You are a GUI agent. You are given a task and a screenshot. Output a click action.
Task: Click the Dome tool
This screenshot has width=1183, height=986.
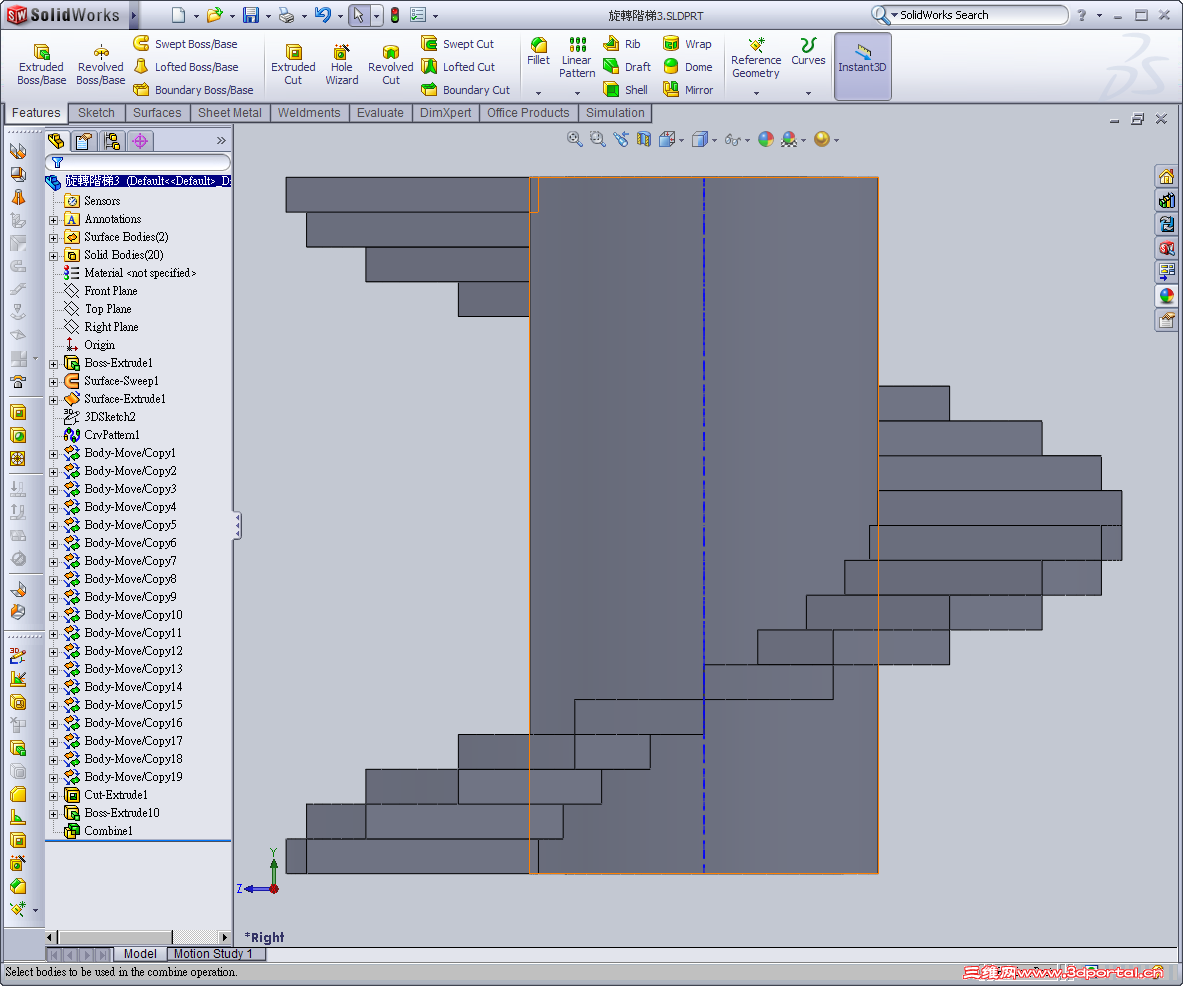click(687, 66)
